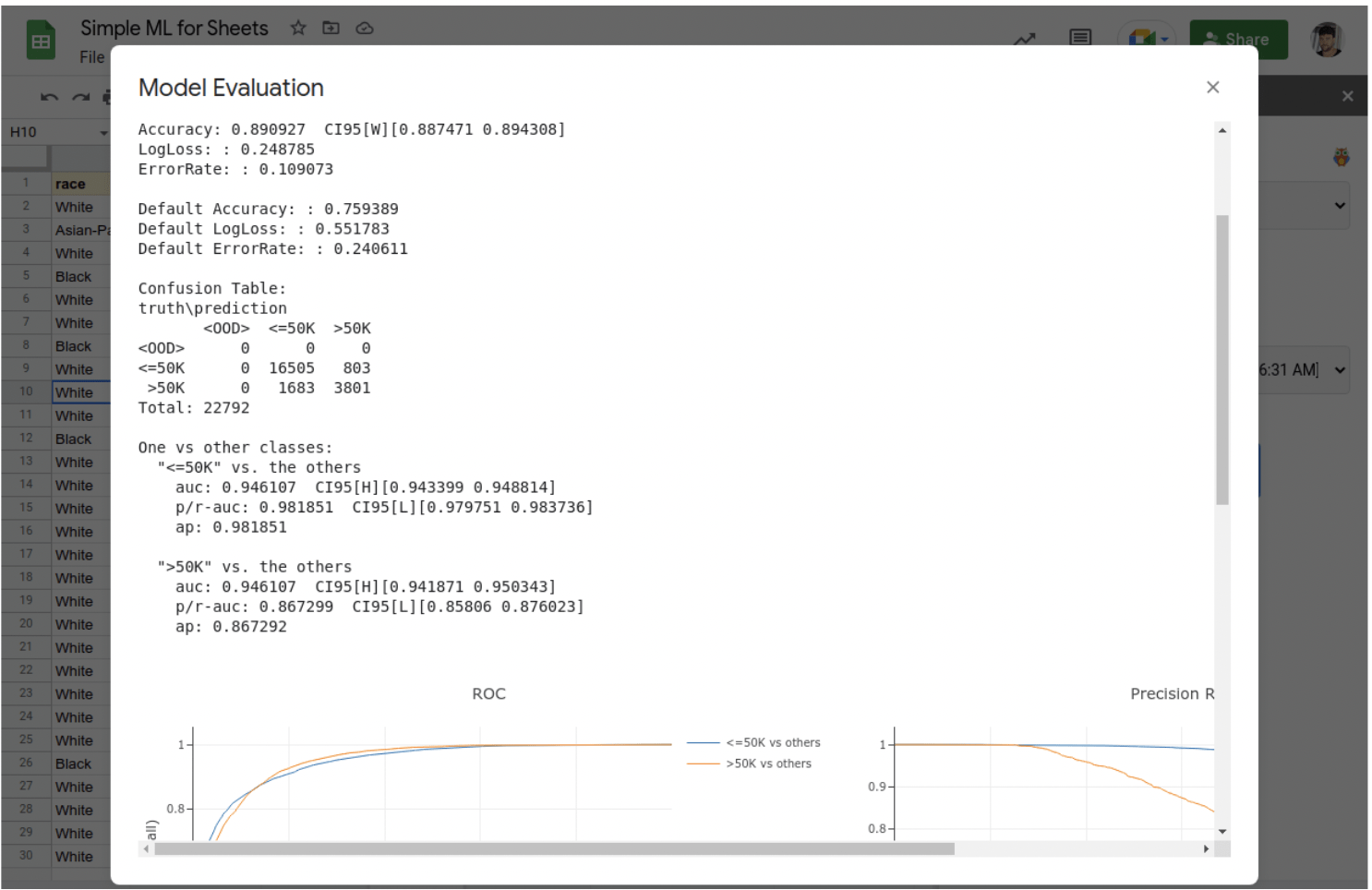Click the undo arrow in toolbar
Image resolution: width=1372 pixels, height=890 pixels.
point(50,97)
